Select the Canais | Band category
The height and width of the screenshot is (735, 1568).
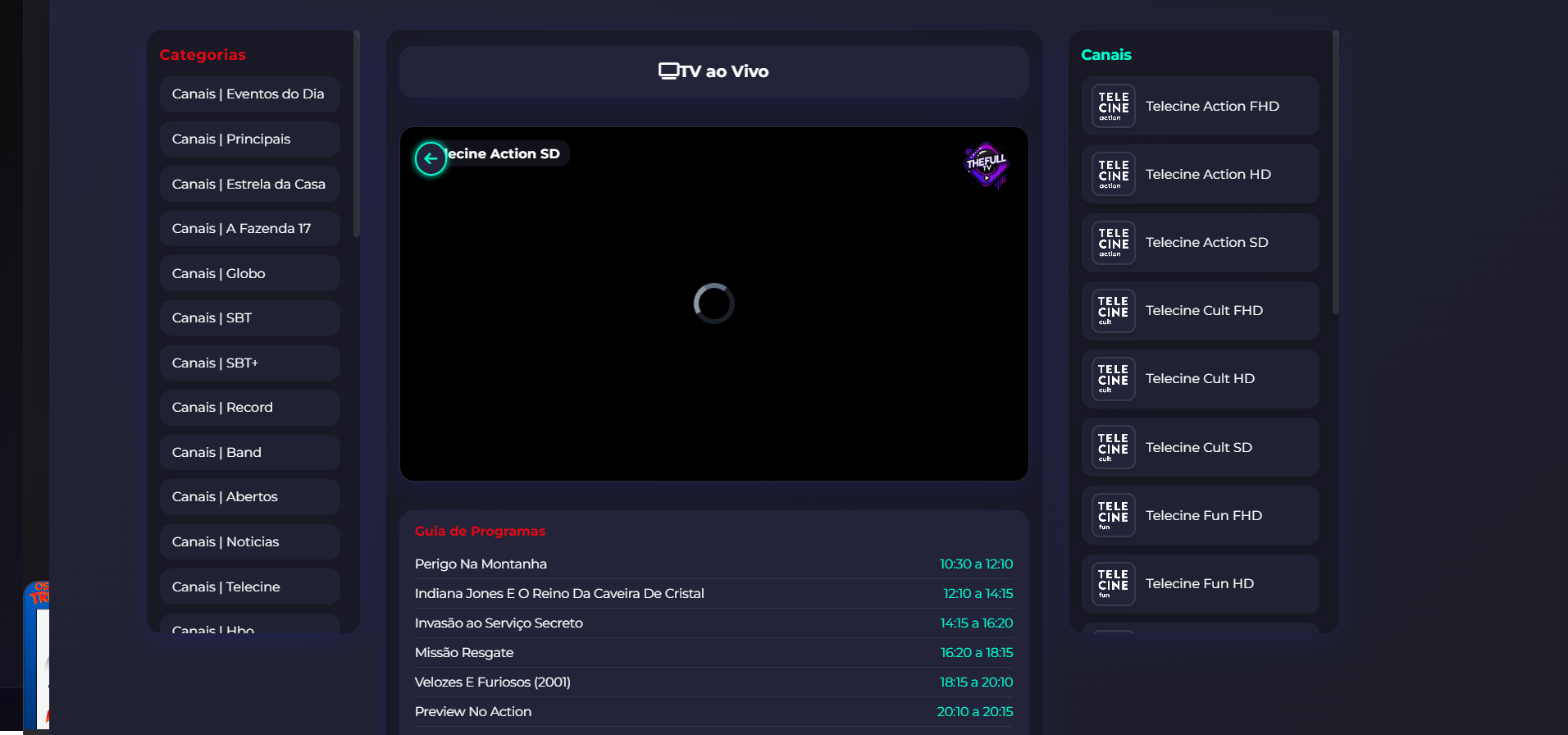coord(250,452)
